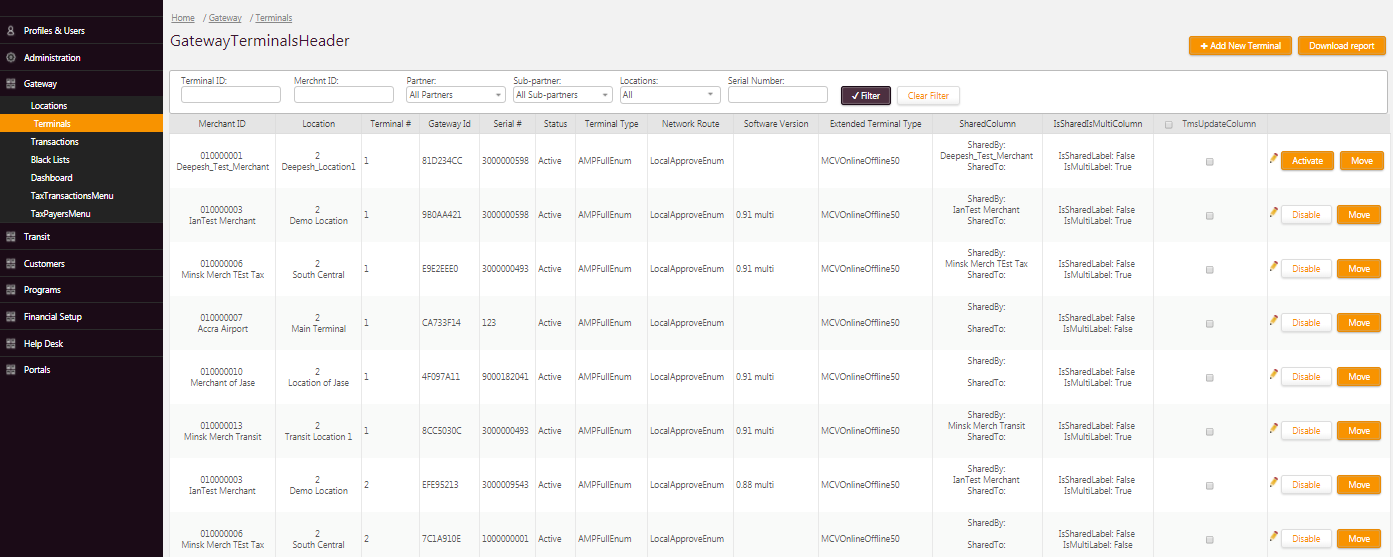Viewport: 1393px width, 557px height.
Task: Open Transactions in the Gateway submenu
Action: point(55,142)
